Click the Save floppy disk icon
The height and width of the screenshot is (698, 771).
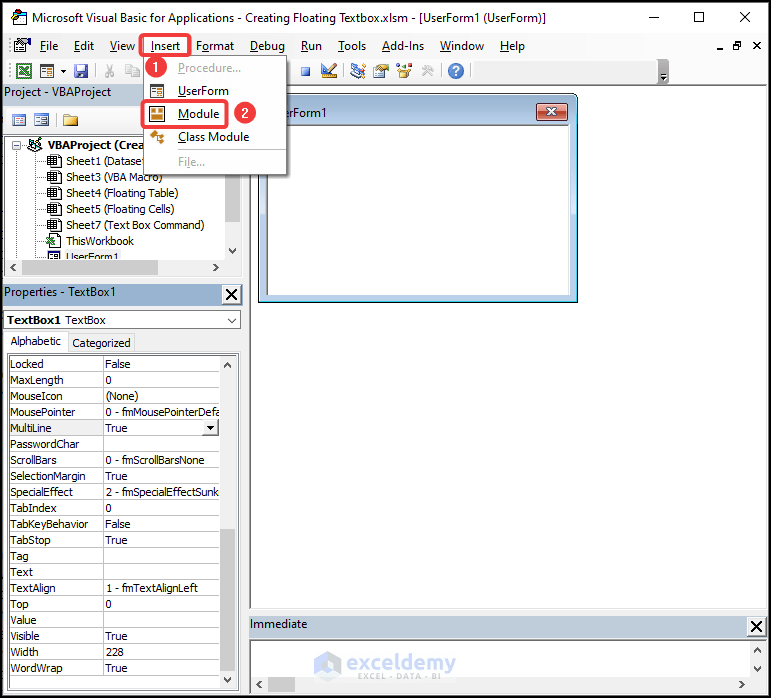81,71
